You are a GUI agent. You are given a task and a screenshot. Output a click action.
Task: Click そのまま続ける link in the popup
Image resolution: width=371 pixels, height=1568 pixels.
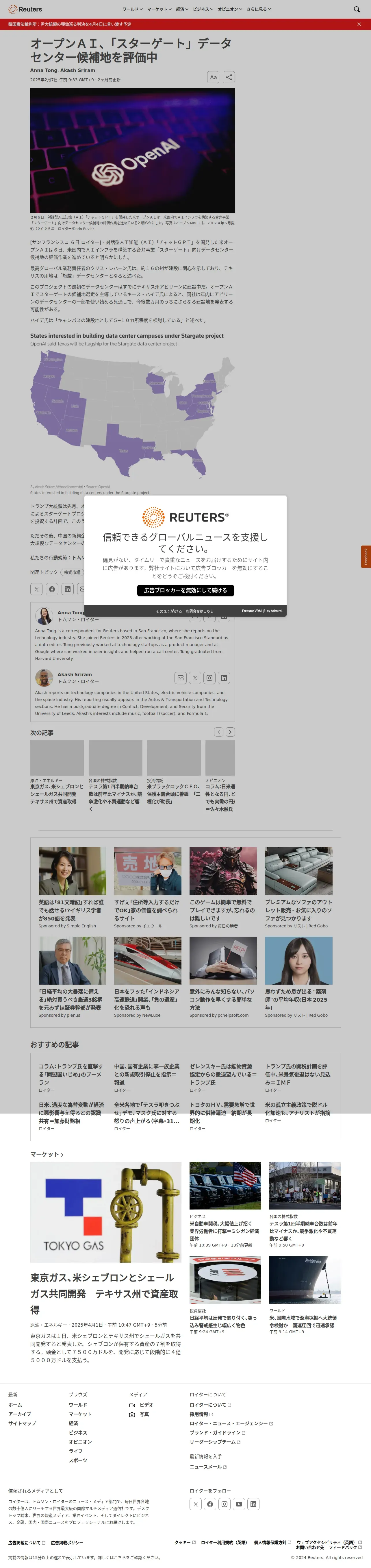click(168, 611)
